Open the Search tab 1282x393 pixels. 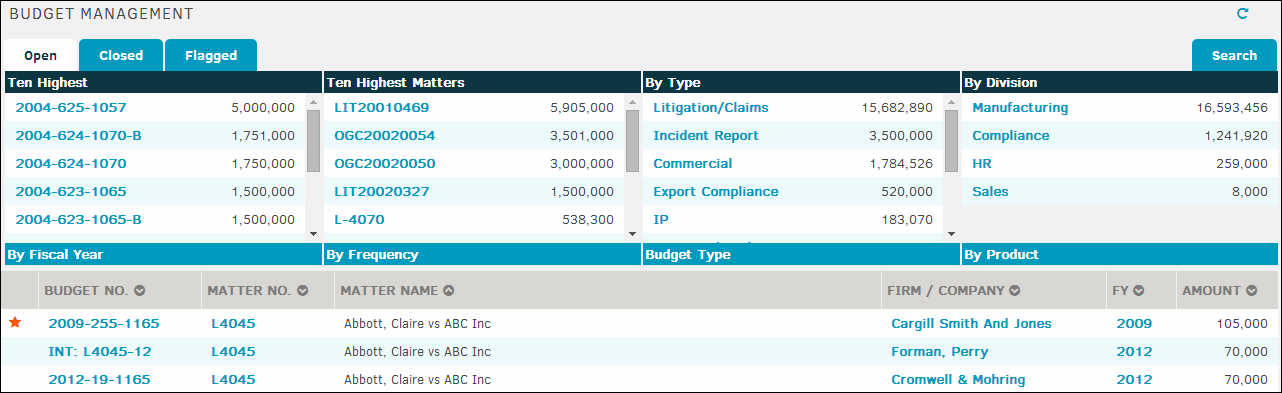pos(1234,55)
